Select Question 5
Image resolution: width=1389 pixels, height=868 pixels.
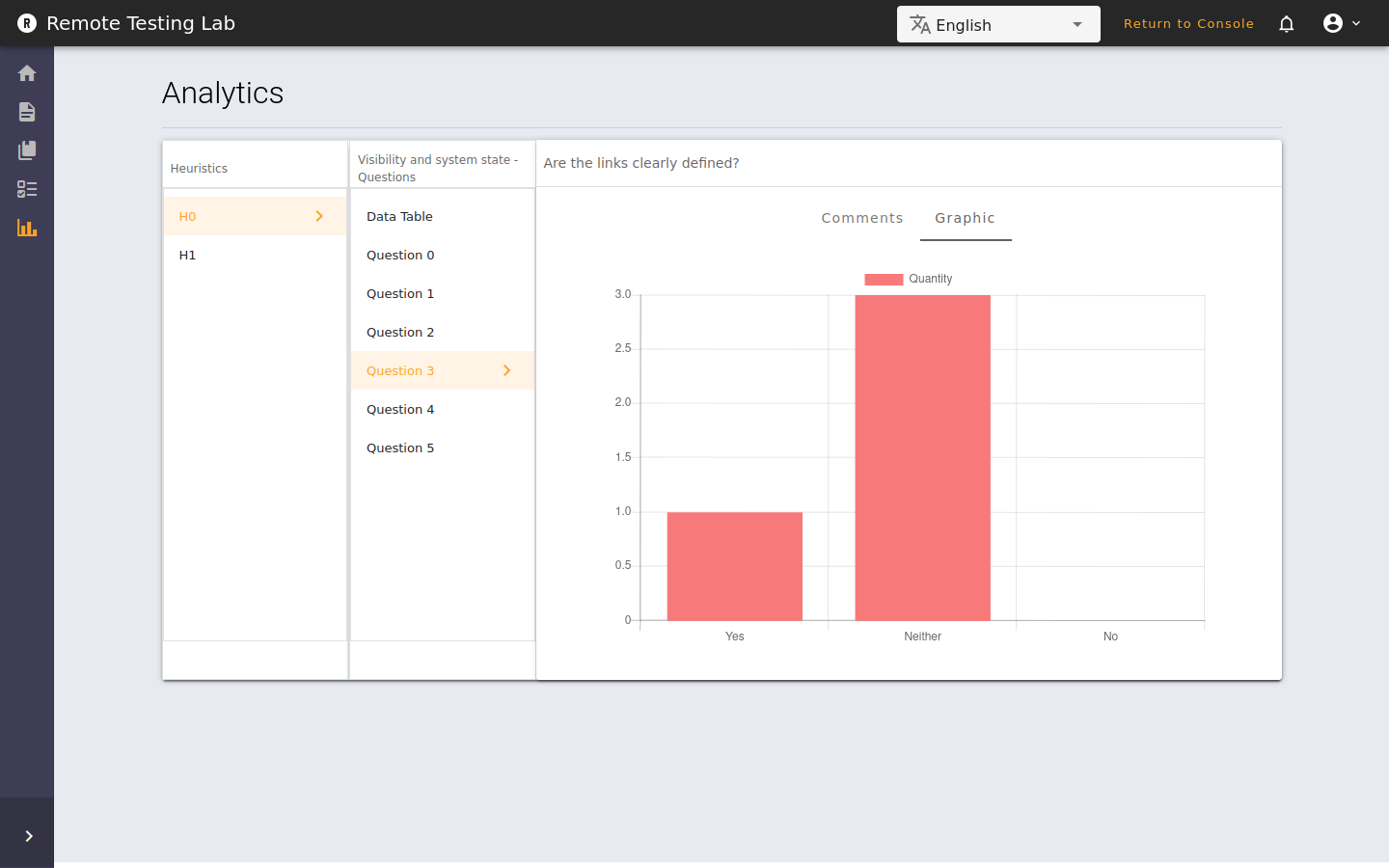(x=442, y=448)
